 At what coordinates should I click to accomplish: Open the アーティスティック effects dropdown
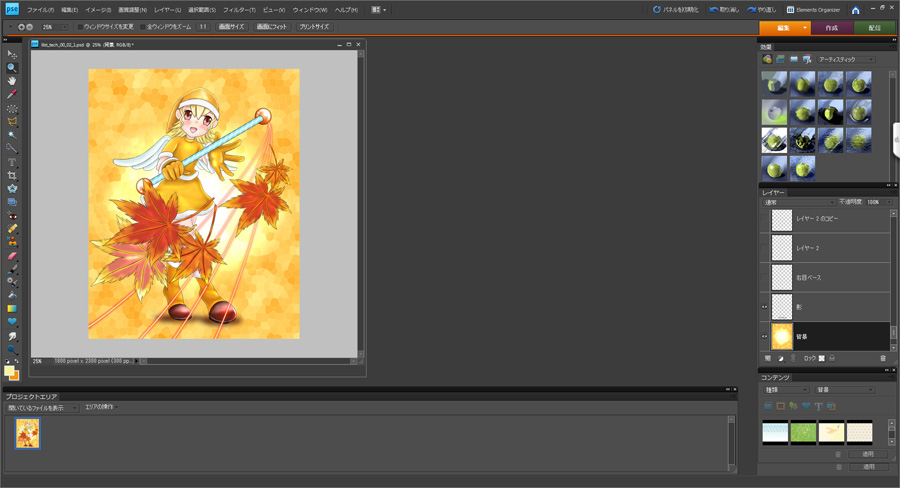845,60
